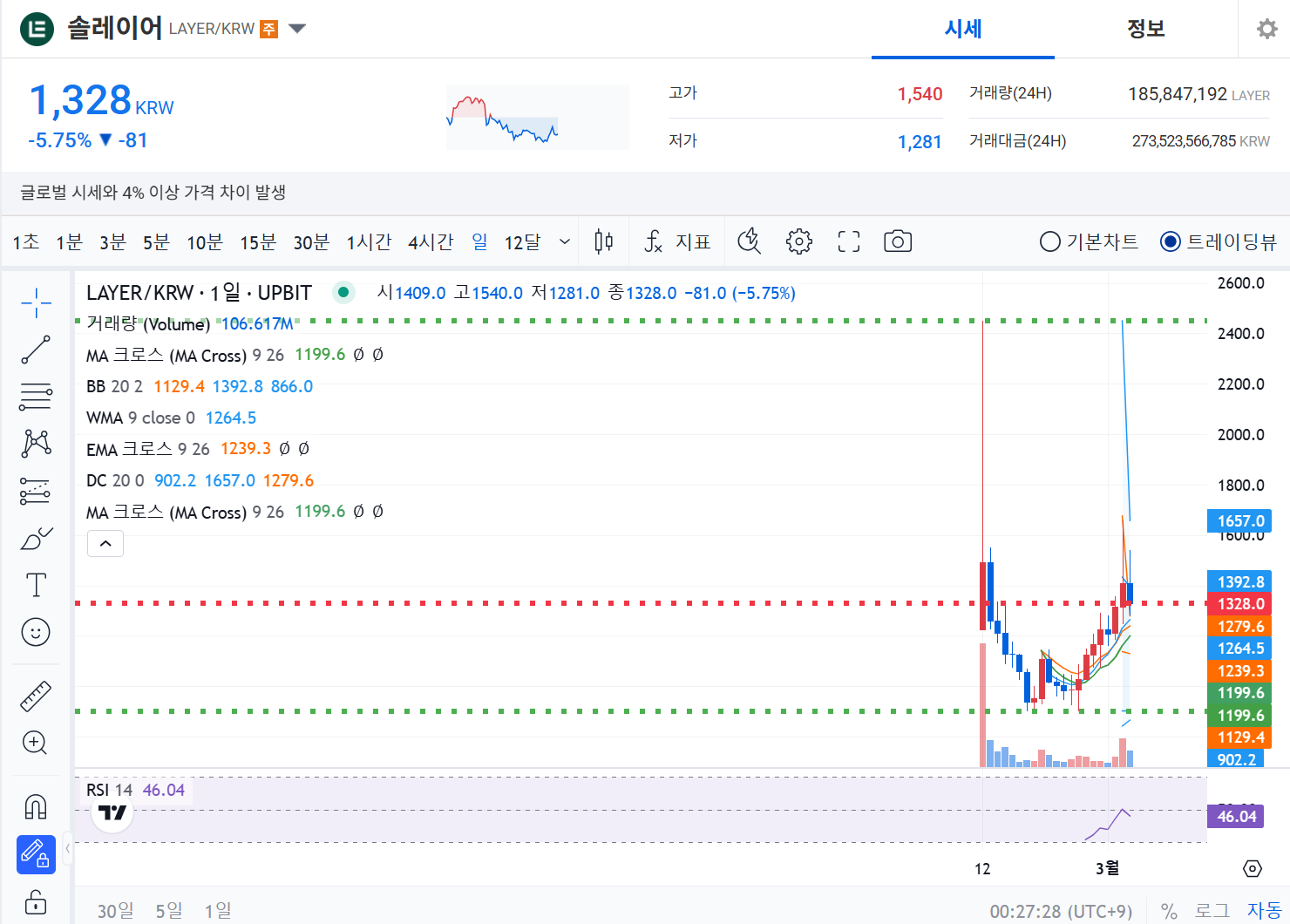Select the 1분 interval

pos(69,241)
